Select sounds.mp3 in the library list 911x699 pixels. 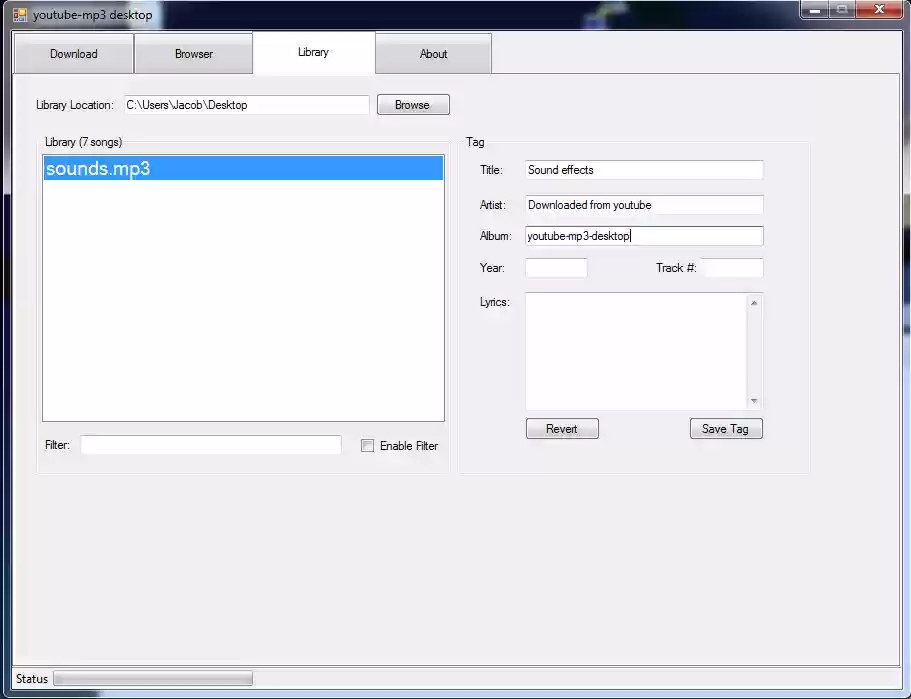tap(242, 168)
